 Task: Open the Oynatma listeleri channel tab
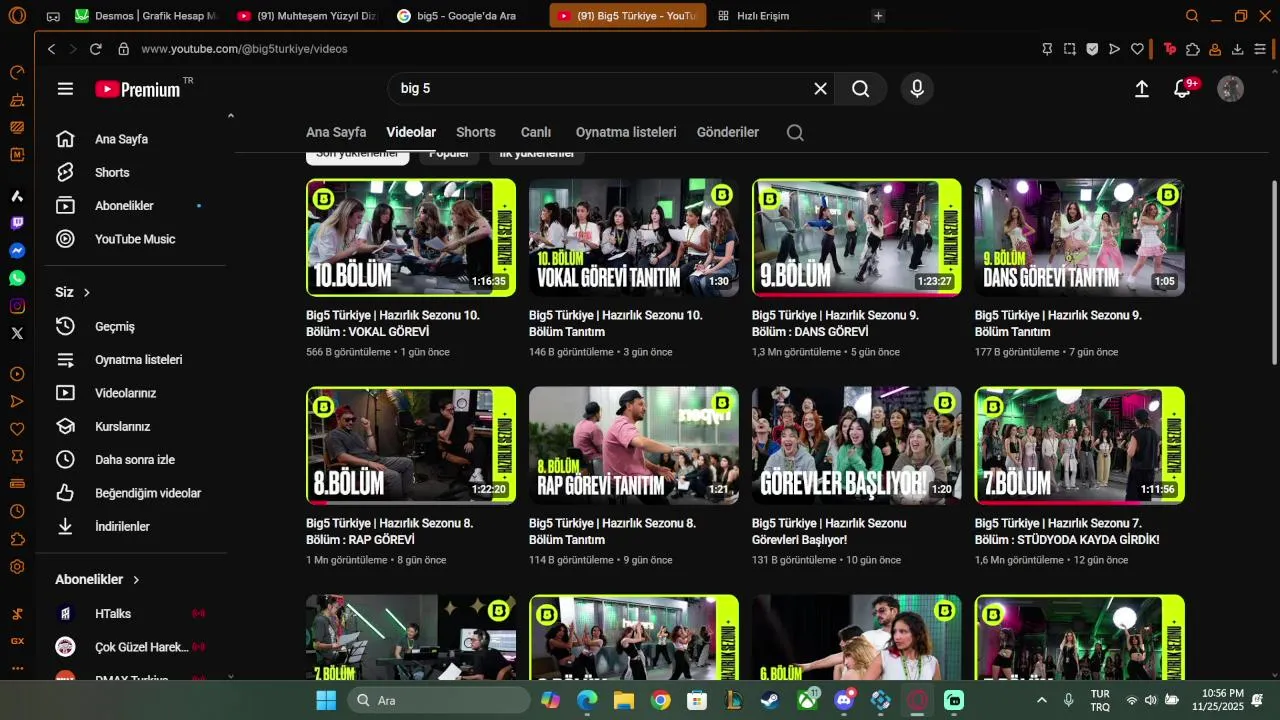pyautogui.click(x=626, y=133)
